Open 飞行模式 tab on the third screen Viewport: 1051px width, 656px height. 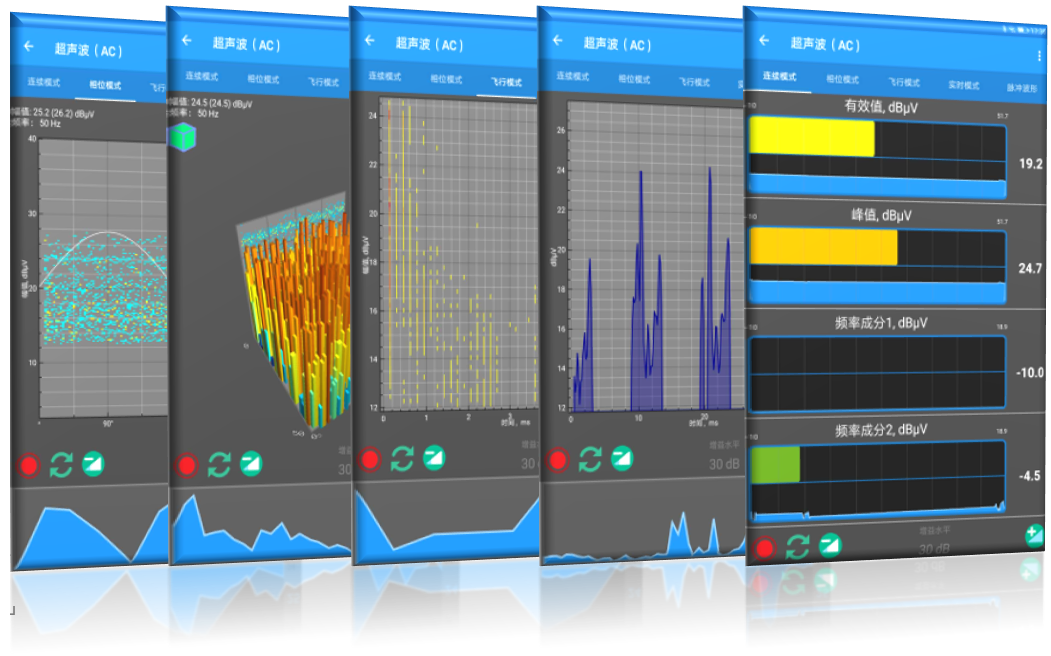(506, 81)
